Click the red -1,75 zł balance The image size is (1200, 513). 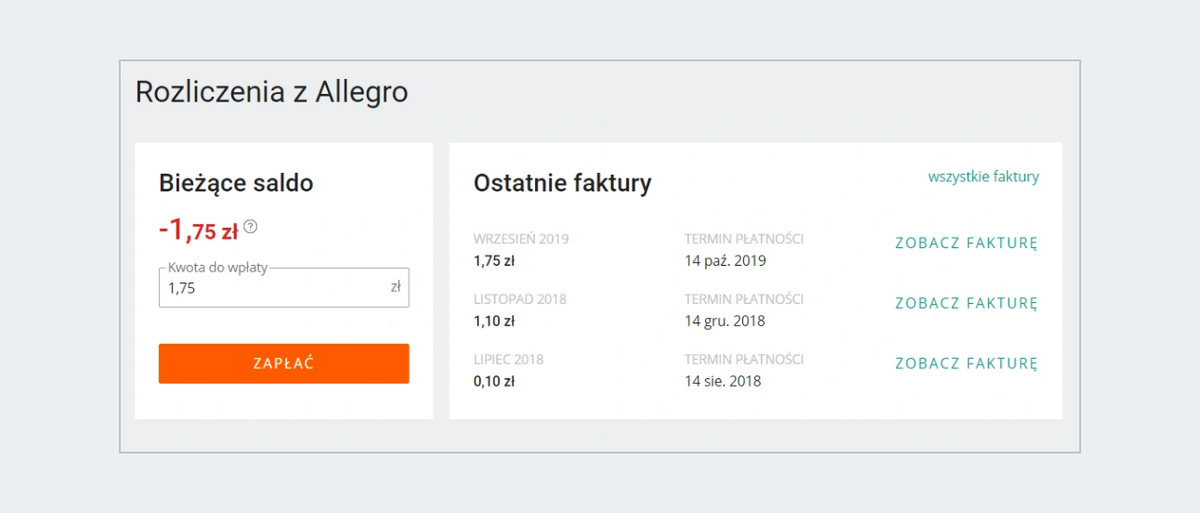[x=198, y=231]
